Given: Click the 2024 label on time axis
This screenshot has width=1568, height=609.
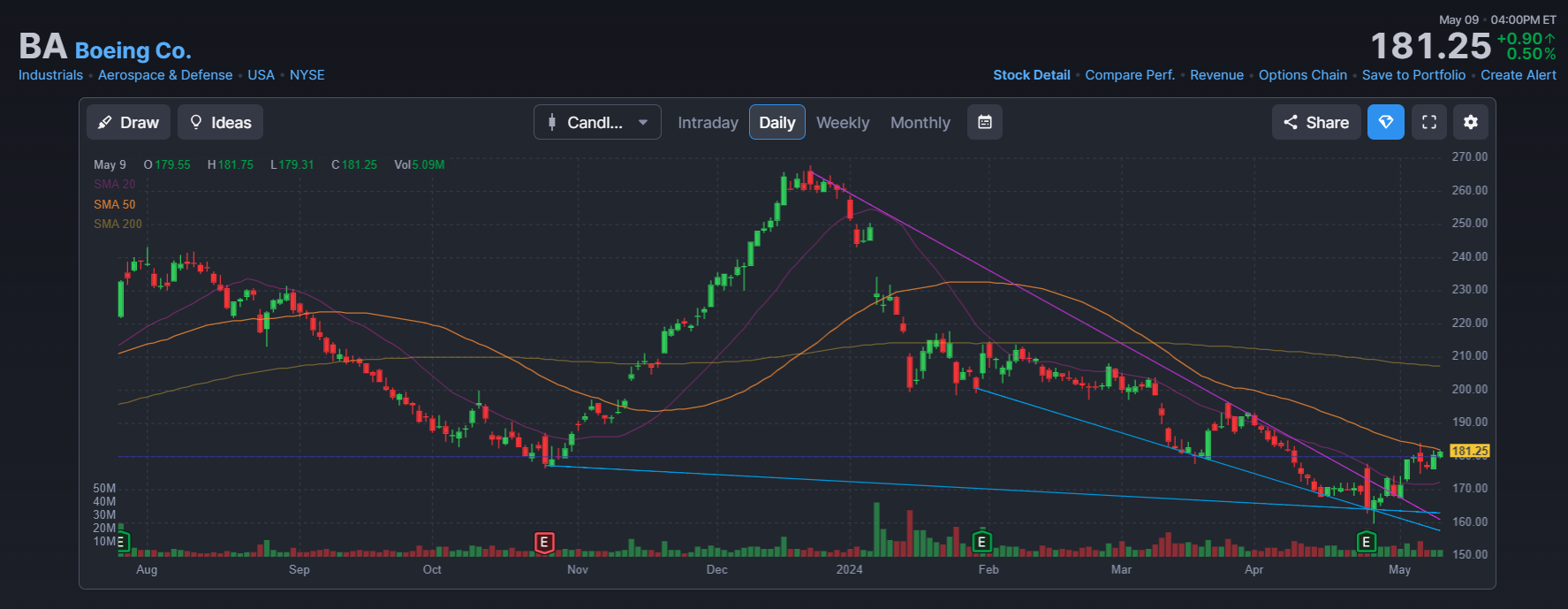Looking at the screenshot, I should pos(849,569).
